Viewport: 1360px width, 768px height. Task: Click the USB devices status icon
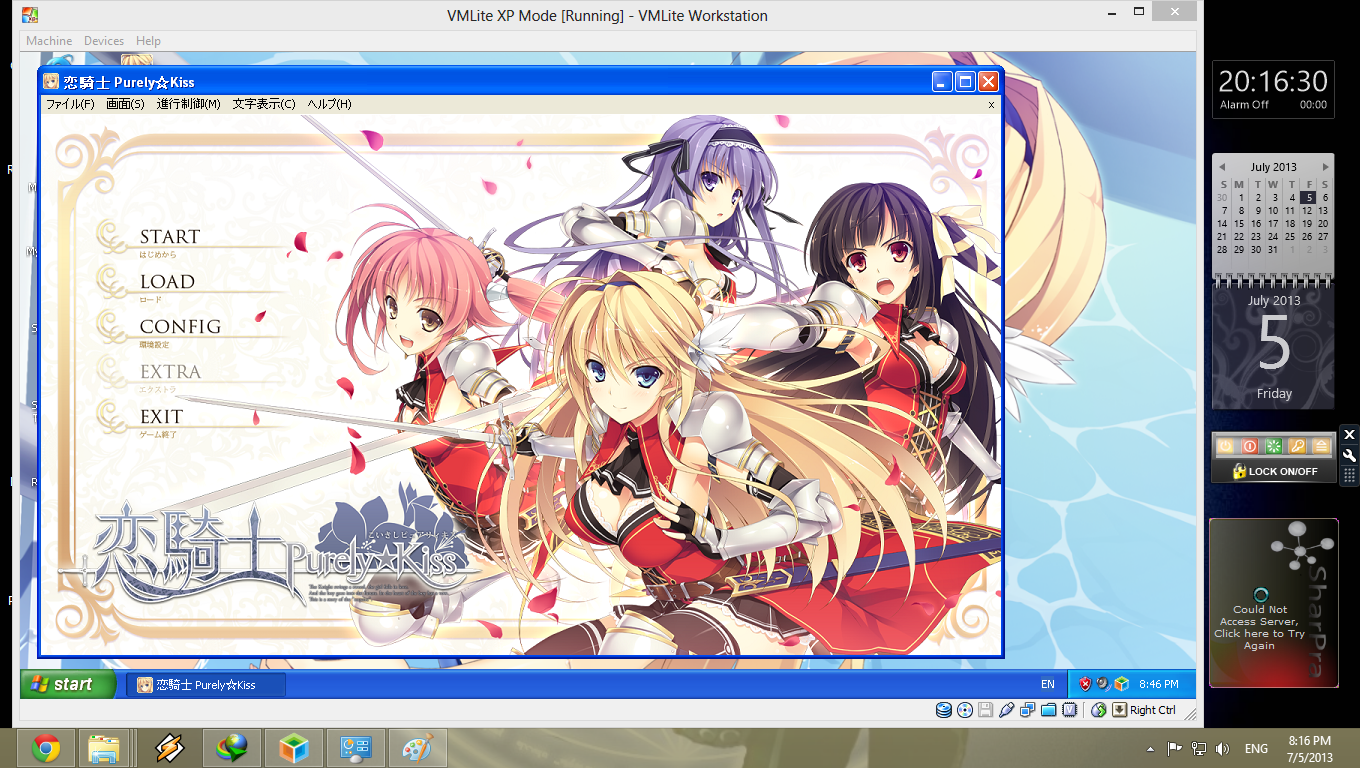click(1007, 710)
